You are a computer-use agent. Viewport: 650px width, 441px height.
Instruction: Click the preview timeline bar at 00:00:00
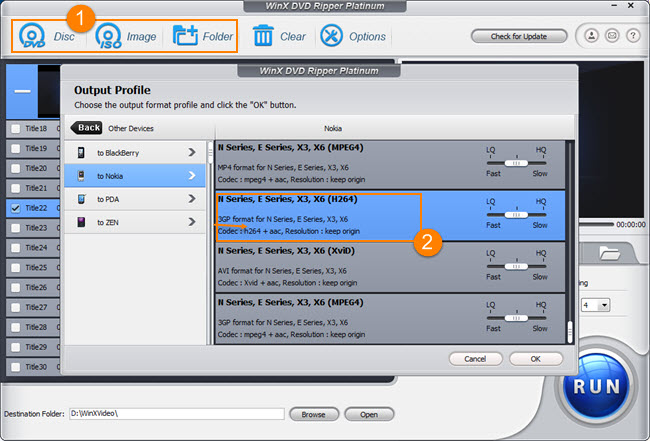[596, 224]
